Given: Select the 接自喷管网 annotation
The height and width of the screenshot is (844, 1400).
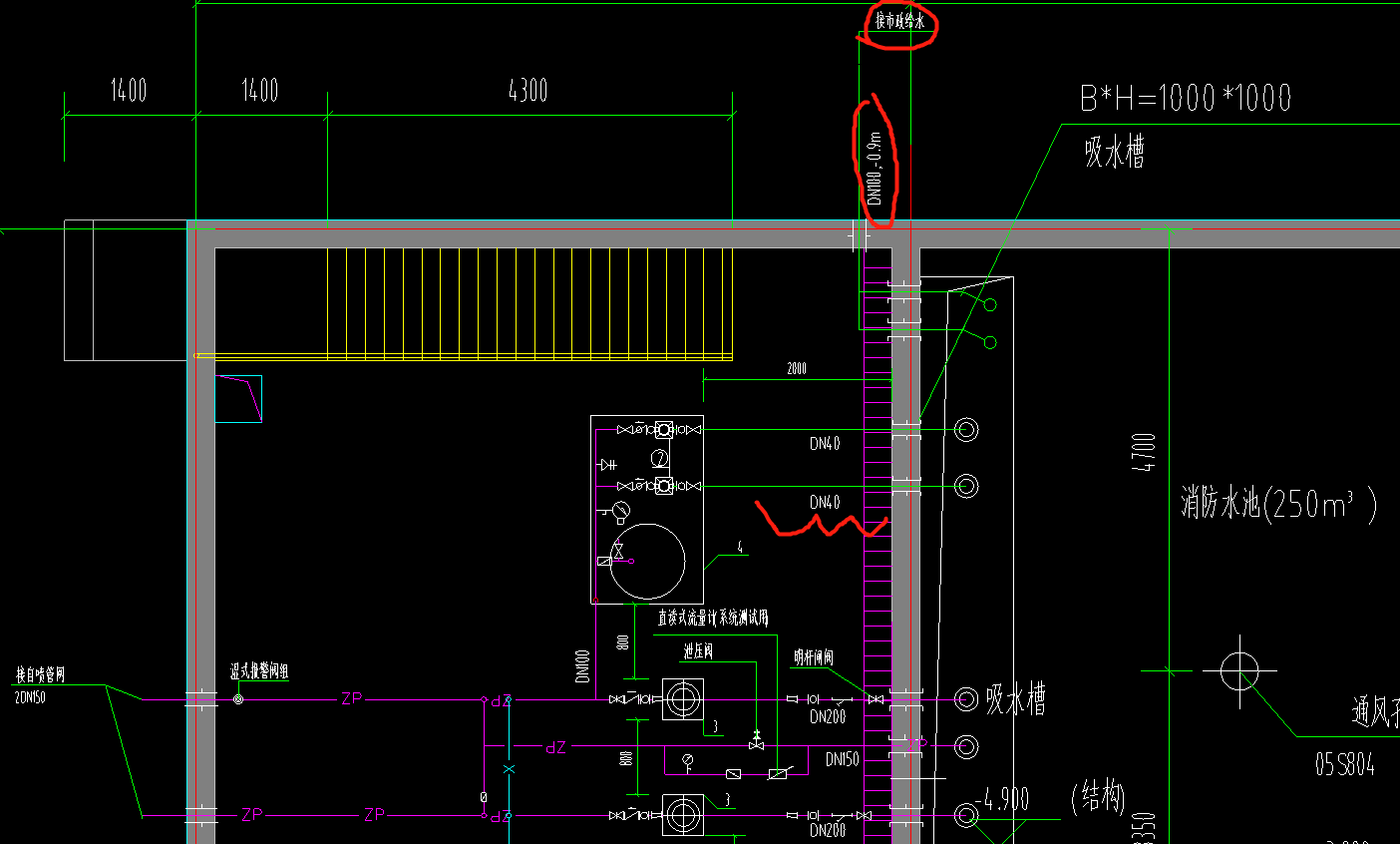Looking at the screenshot, I should click(x=40, y=675).
